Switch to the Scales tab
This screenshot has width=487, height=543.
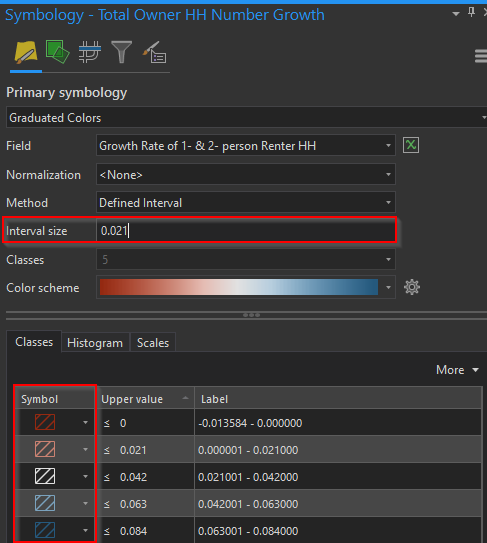click(x=153, y=343)
